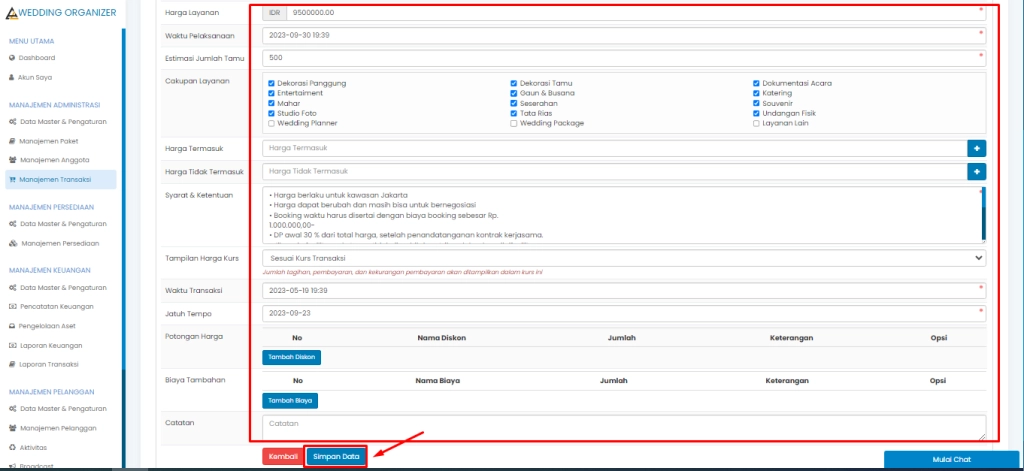The height and width of the screenshot is (471, 1024).
Task: Open the Waktu Pelaksanaan date picker field
Action: coord(620,34)
